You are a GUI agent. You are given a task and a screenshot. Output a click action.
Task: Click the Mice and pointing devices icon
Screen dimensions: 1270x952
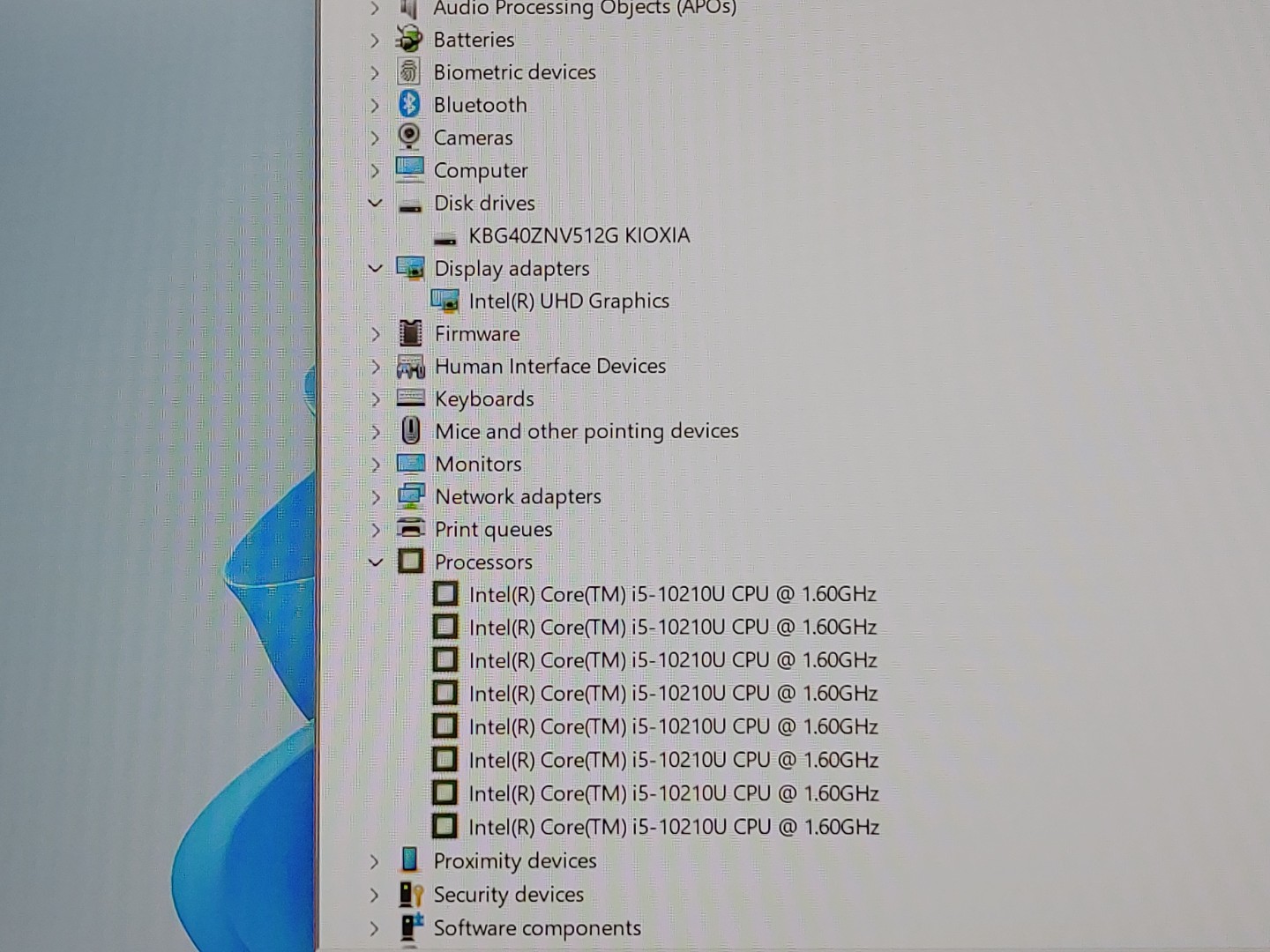point(410,431)
